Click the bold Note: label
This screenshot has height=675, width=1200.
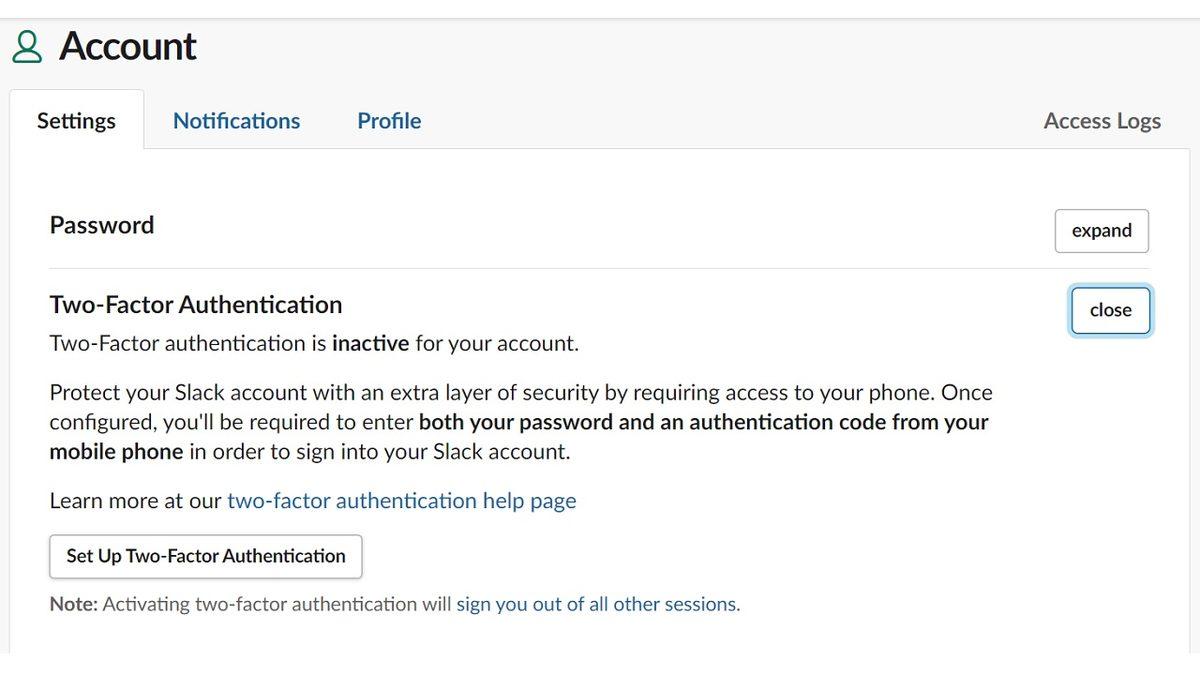[x=73, y=604]
